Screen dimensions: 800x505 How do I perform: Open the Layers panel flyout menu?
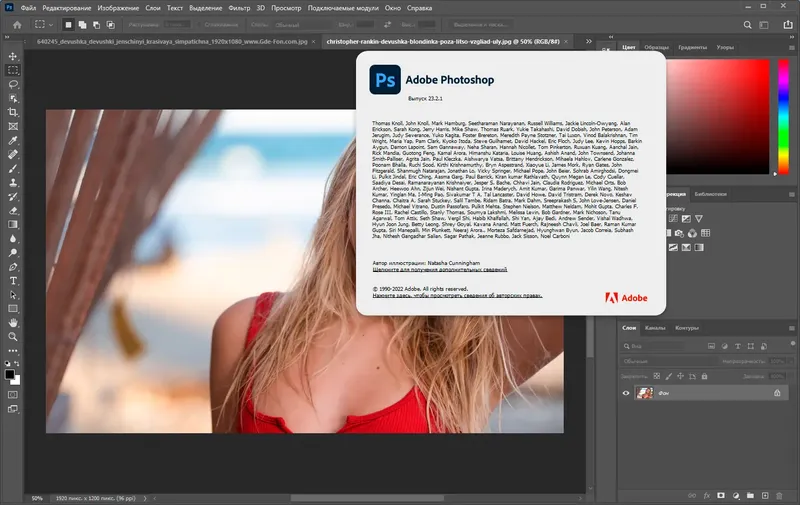coord(792,329)
